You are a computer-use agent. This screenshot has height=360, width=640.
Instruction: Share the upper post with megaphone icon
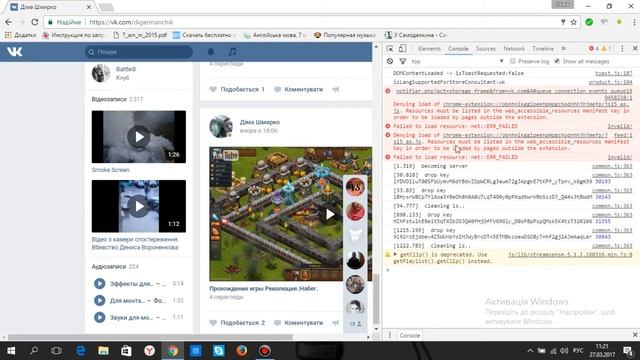point(336,89)
